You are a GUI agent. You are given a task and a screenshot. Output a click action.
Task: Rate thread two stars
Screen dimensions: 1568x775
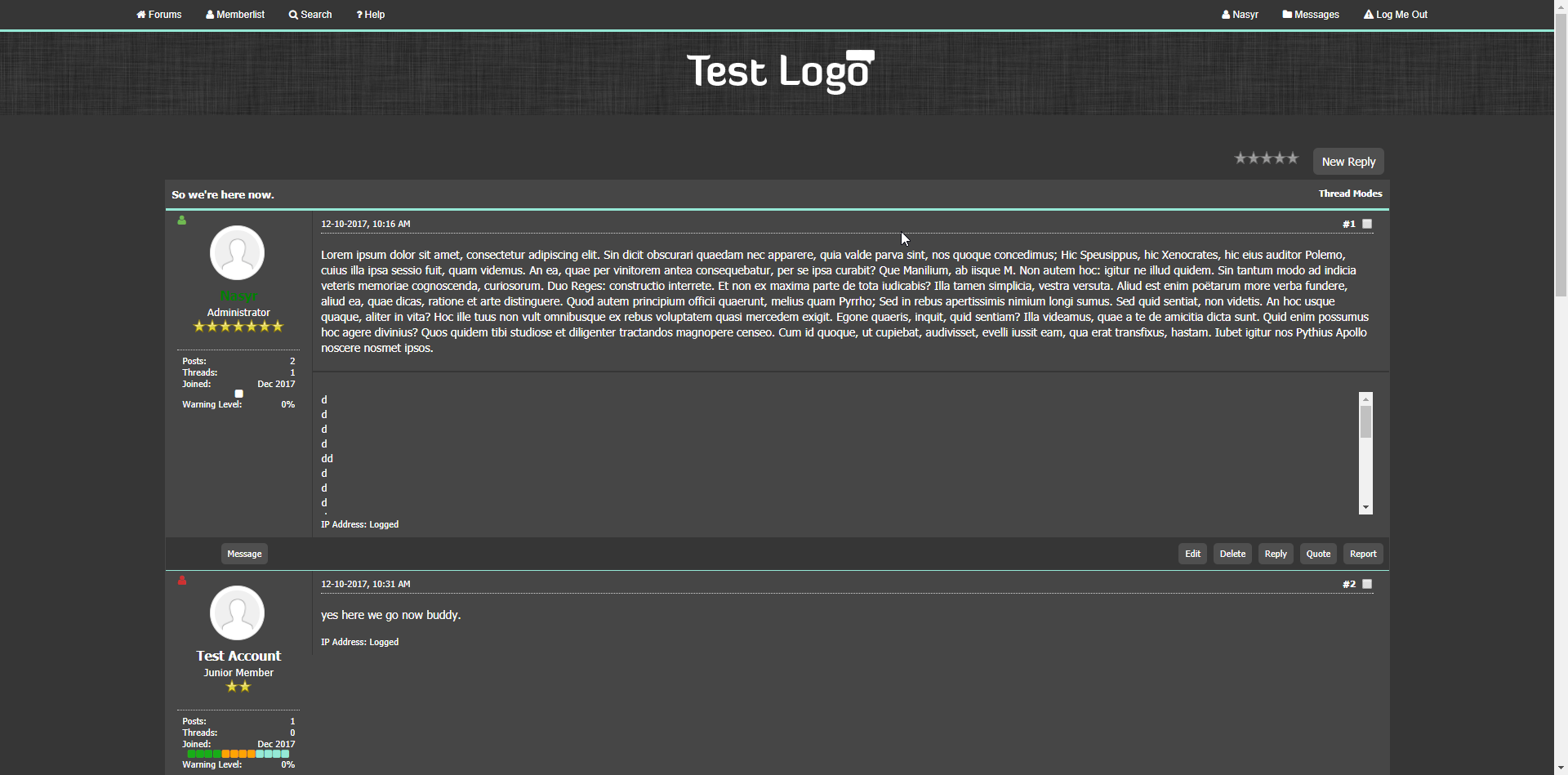click(1254, 158)
